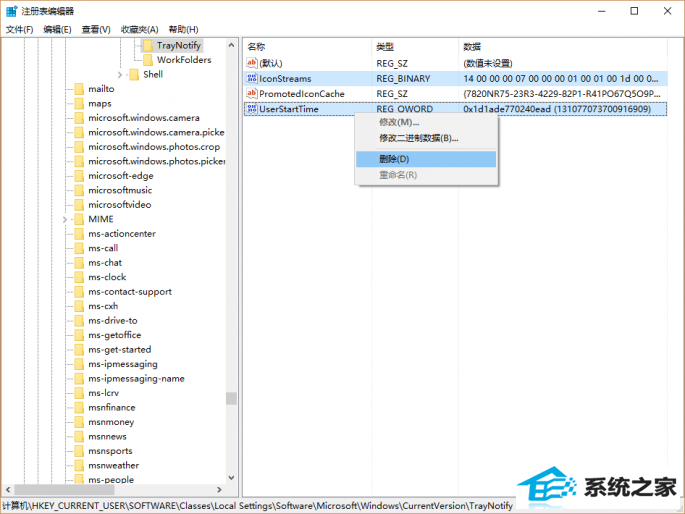Click the msnfinance folder icon

[79, 407]
